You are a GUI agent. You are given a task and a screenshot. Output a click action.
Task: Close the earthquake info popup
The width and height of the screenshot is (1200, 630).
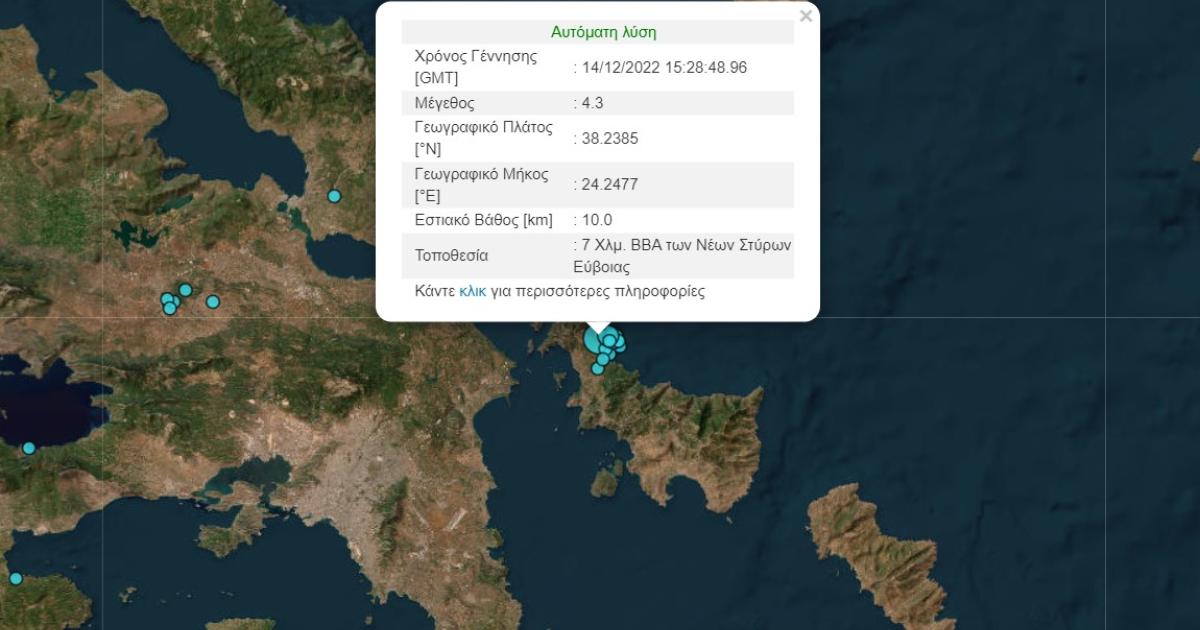(x=806, y=16)
